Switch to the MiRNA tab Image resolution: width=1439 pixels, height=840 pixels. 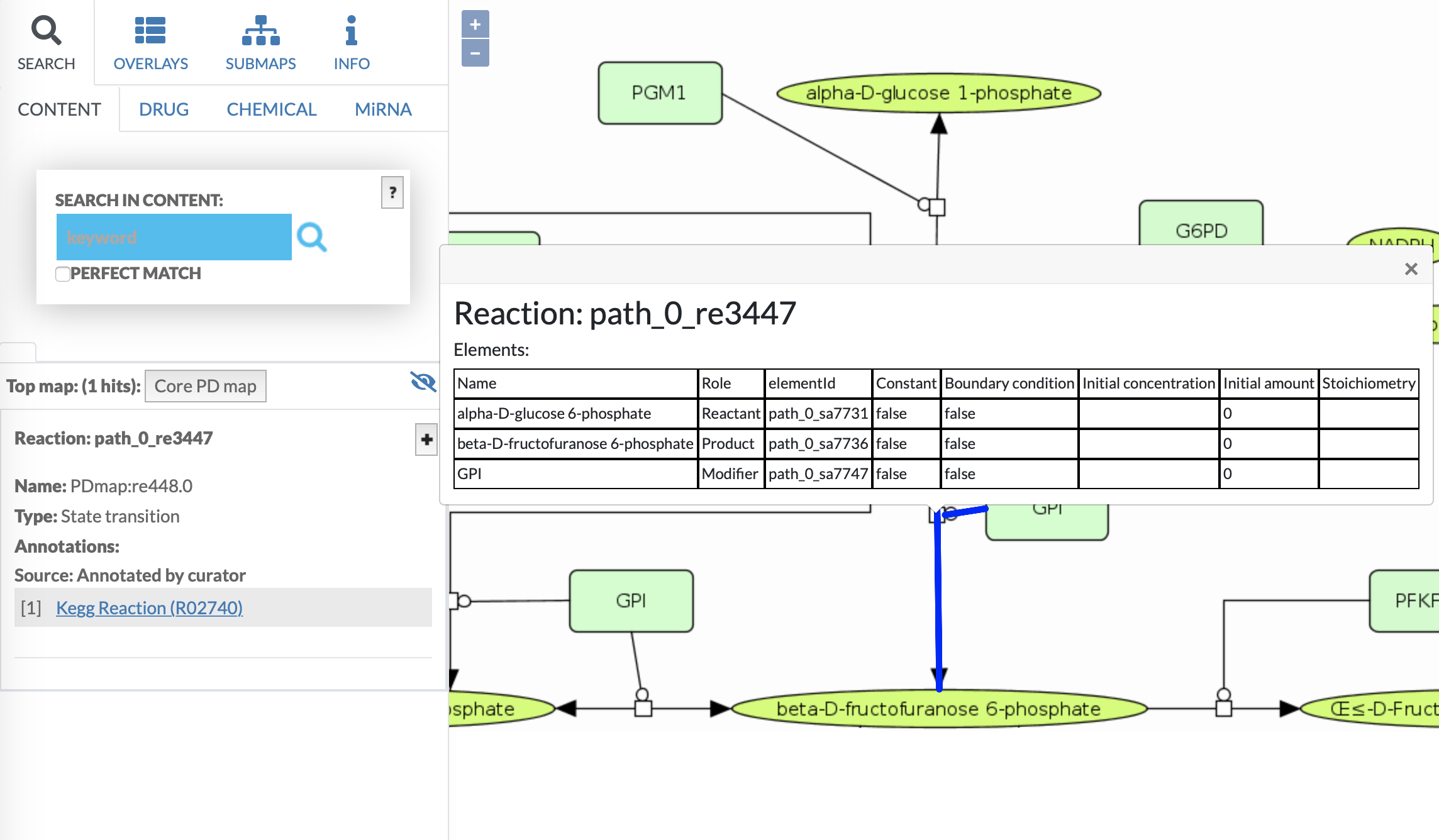pyautogui.click(x=383, y=109)
